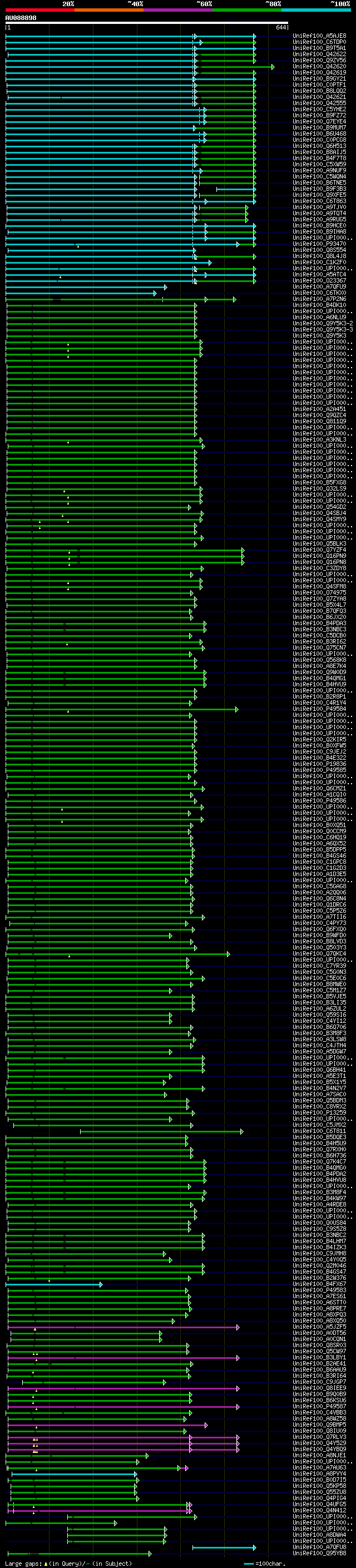Select hit label UniRef100_Q8IEE9
This screenshot has width=356, height=1568.
point(319,1388)
